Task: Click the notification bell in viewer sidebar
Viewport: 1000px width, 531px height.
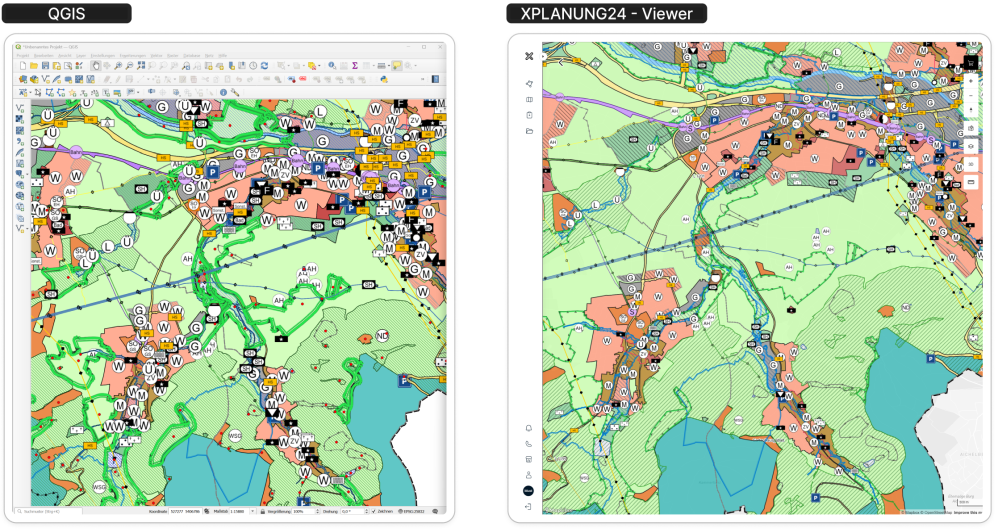Action: coord(529,428)
